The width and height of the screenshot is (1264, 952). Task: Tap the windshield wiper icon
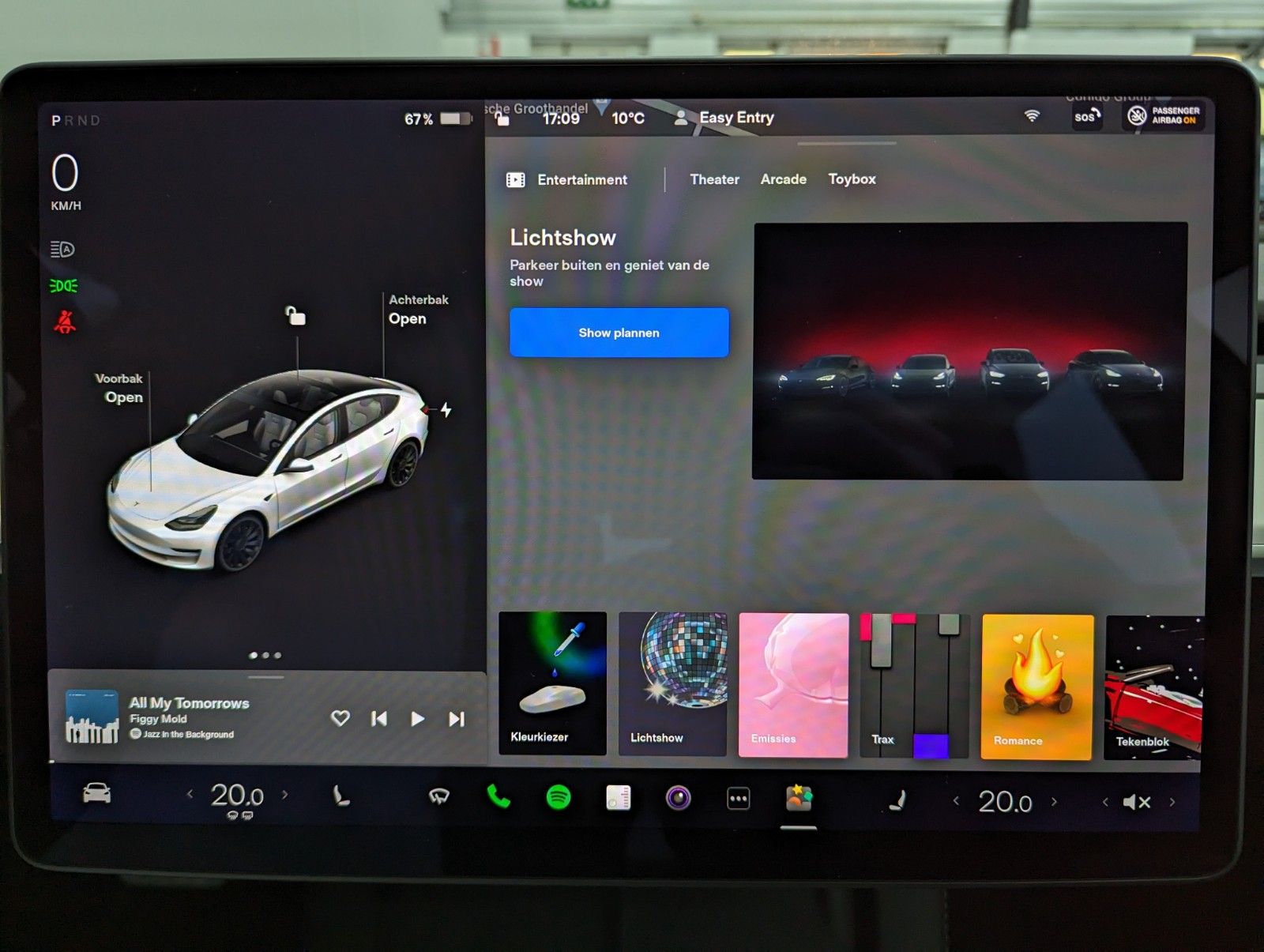(439, 796)
